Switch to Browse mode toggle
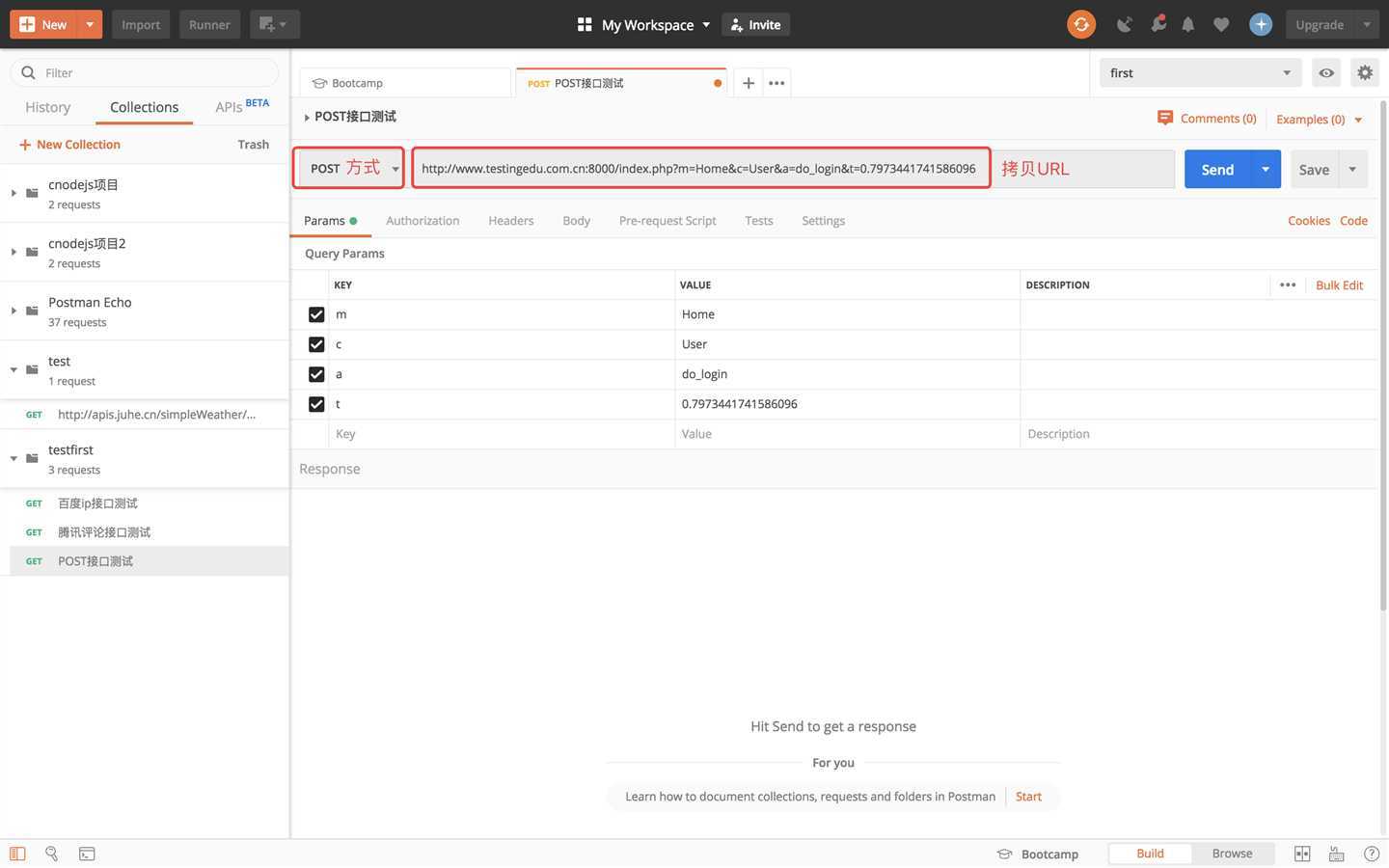 pos(1232,854)
